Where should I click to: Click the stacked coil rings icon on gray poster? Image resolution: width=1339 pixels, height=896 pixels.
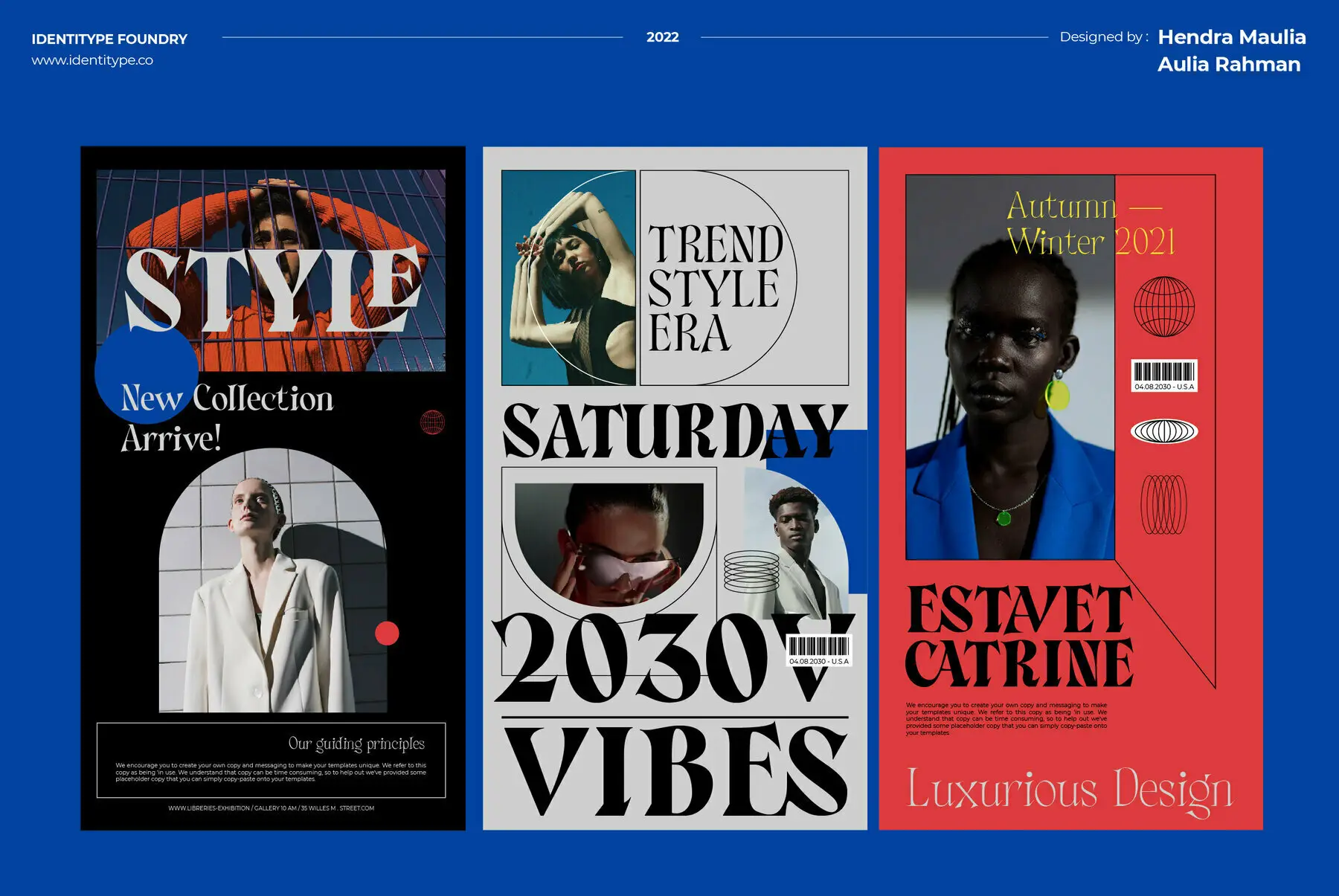751,571
